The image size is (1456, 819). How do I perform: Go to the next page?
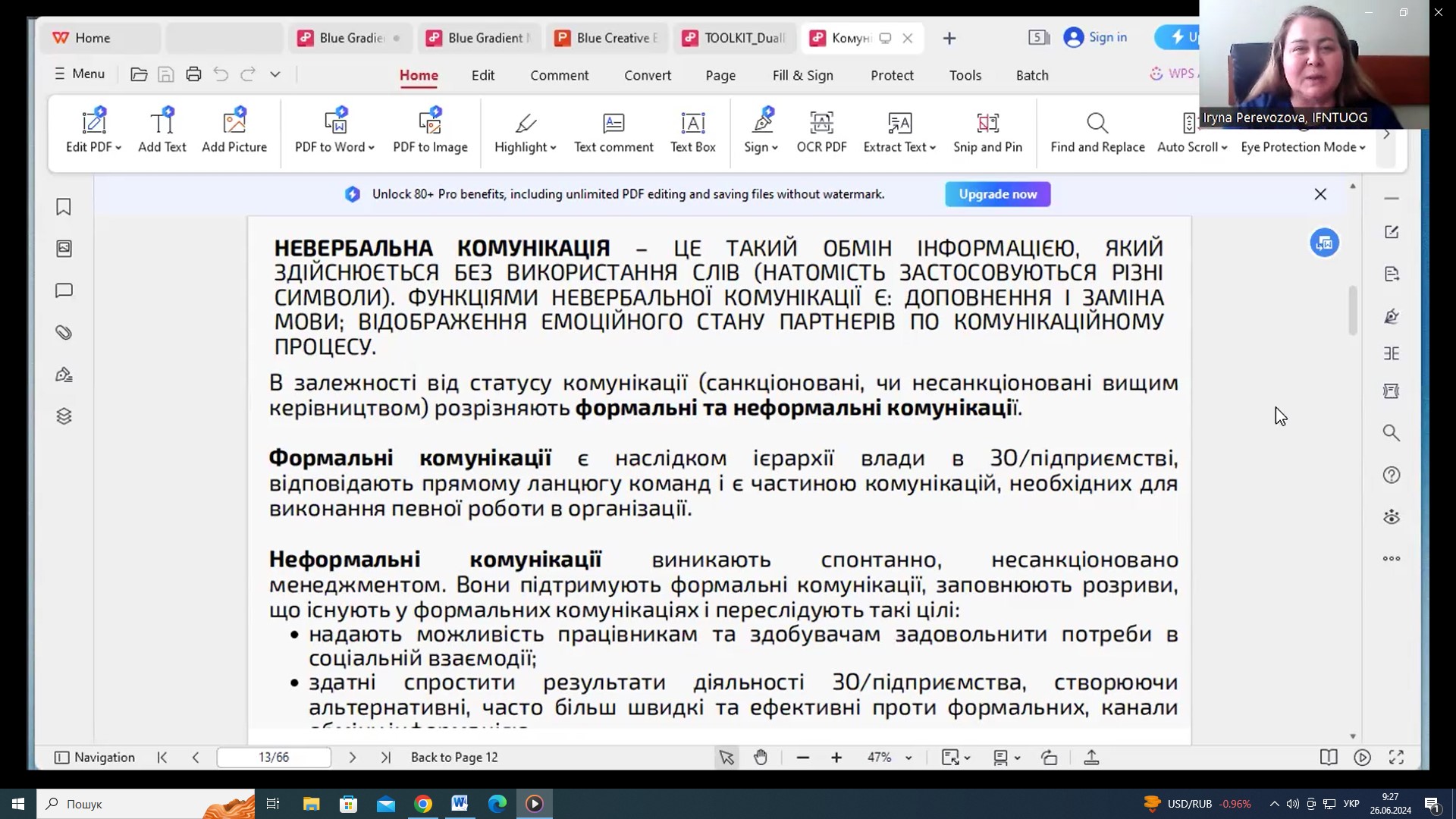pyautogui.click(x=352, y=757)
